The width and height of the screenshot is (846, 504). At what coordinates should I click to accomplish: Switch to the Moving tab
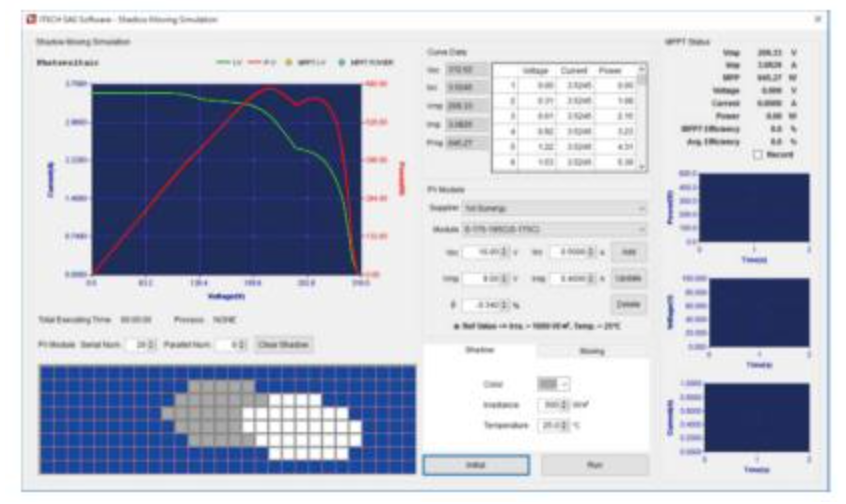point(592,351)
